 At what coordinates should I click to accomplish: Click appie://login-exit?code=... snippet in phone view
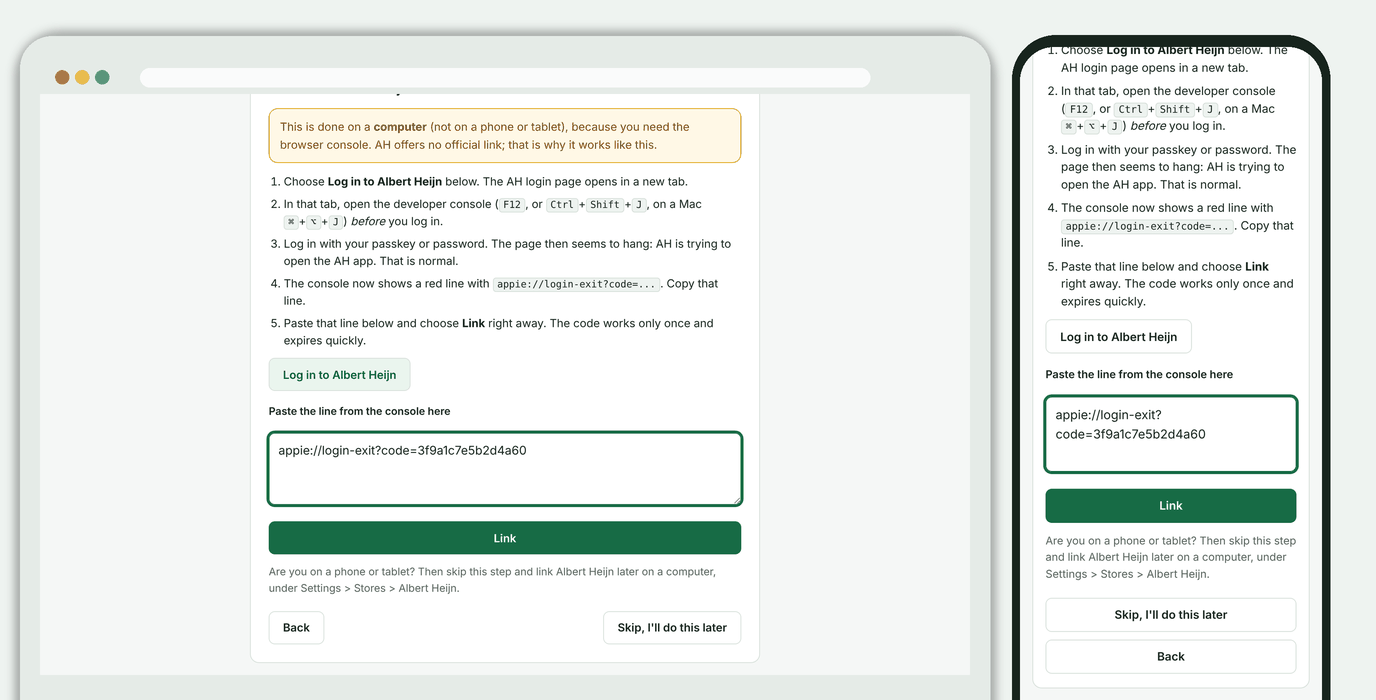[x=1148, y=226]
